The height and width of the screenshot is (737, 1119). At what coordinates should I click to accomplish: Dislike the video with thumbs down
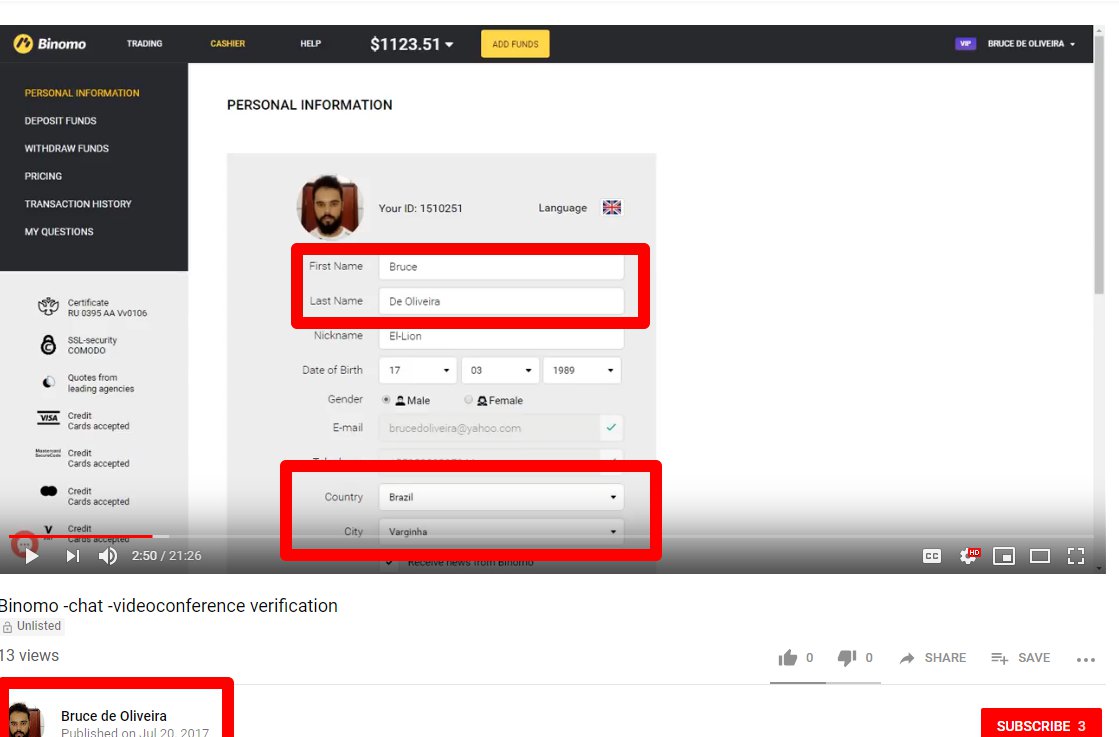[847, 658]
